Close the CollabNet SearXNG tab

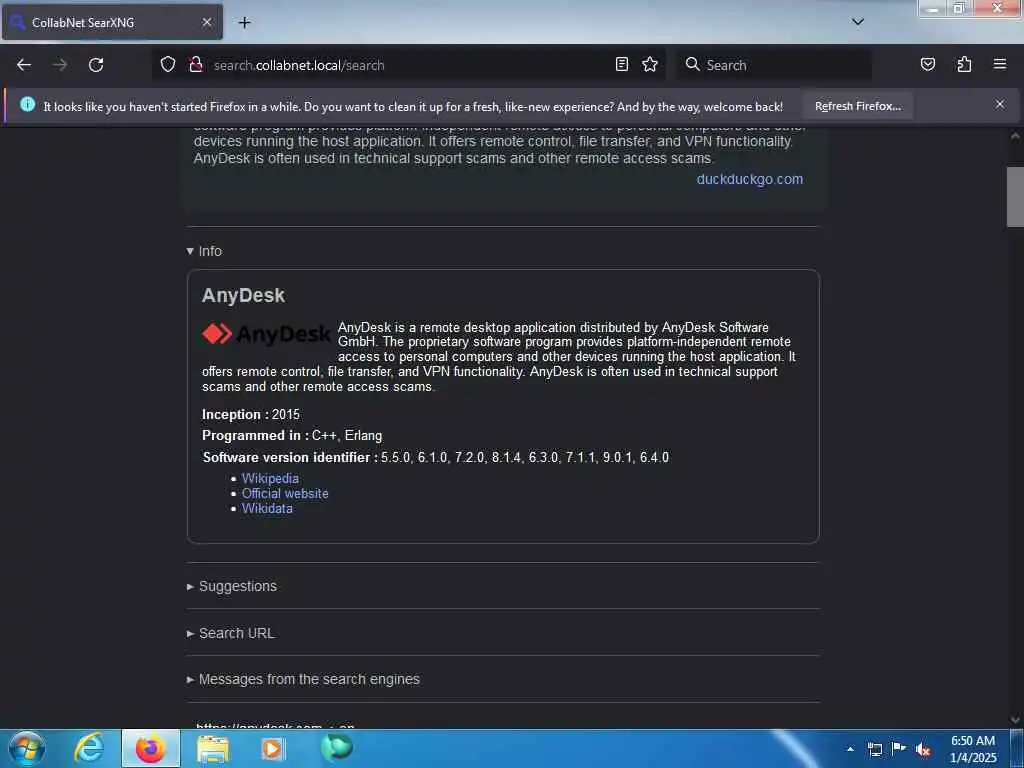pos(206,22)
